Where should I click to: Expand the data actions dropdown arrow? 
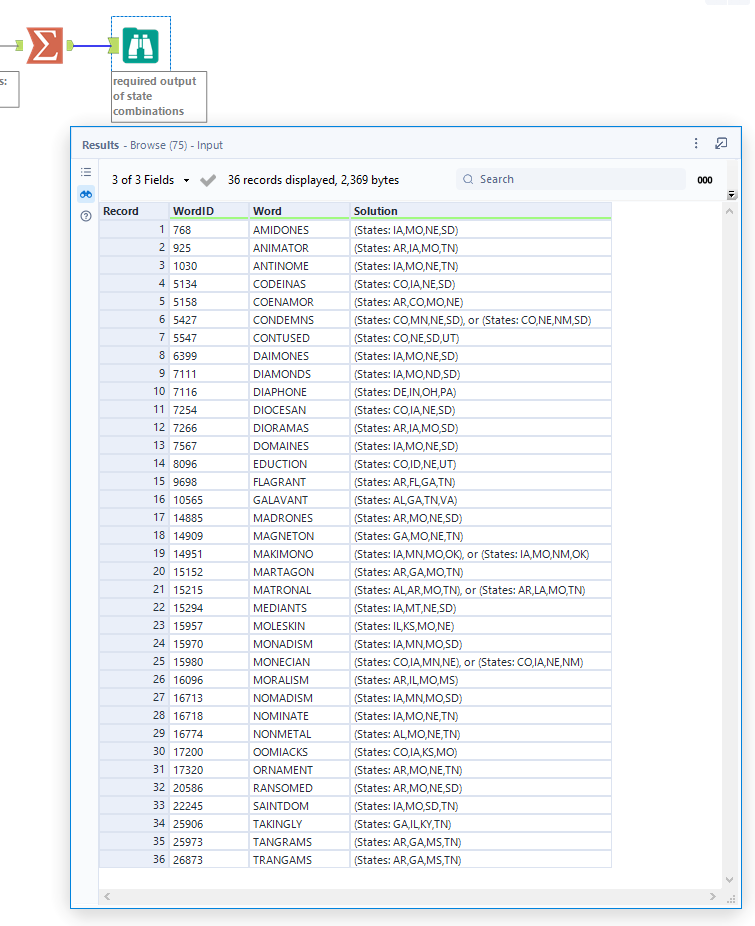pyautogui.click(x=731, y=194)
